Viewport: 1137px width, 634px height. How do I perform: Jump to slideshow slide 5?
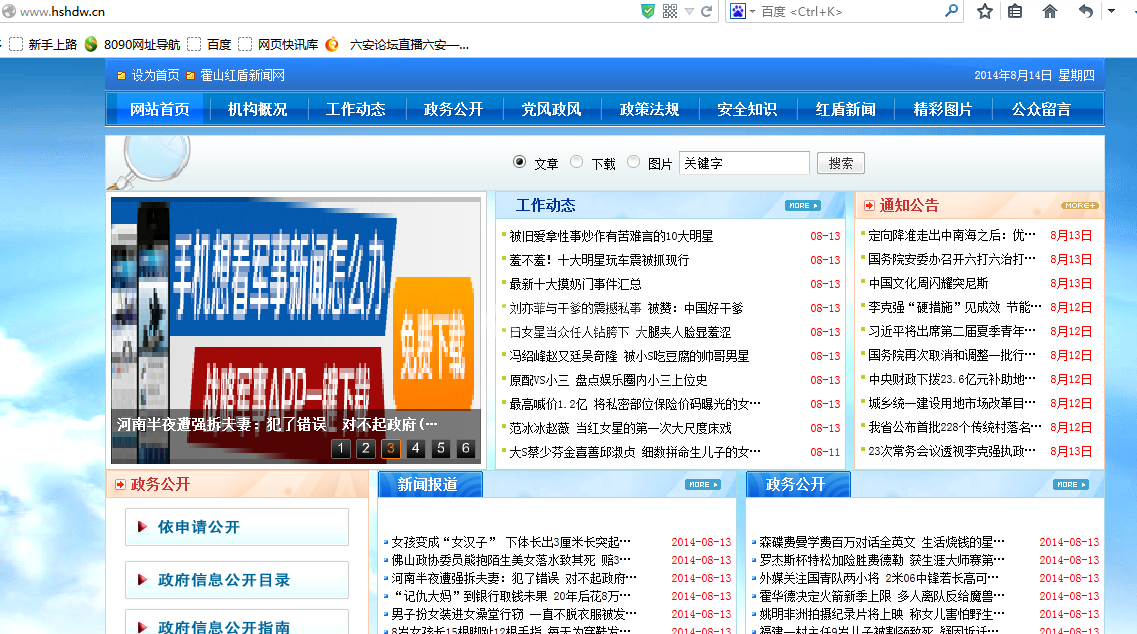point(440,448)
